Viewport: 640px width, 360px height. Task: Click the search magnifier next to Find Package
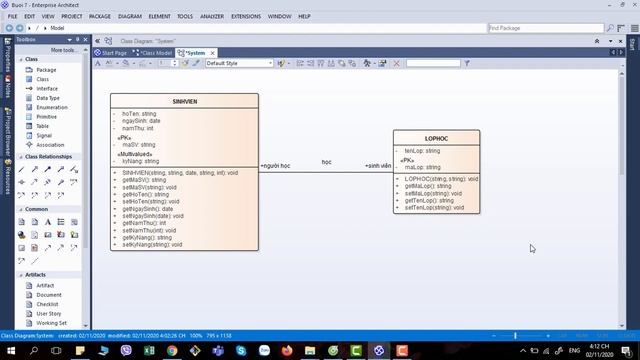pyautogui.click(x=610, y=28)
